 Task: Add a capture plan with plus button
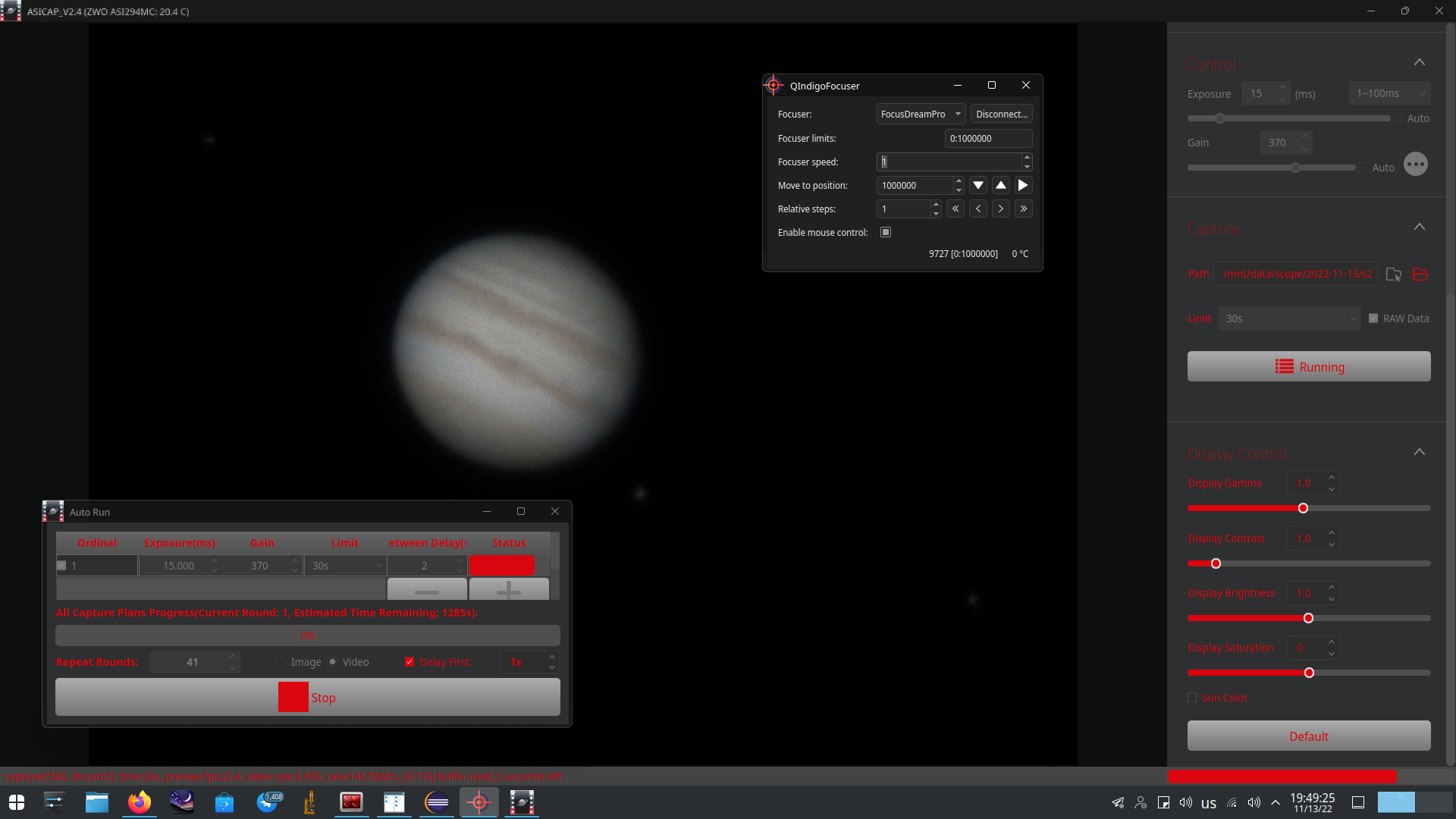pyautogui.click(x=509, y=590)
